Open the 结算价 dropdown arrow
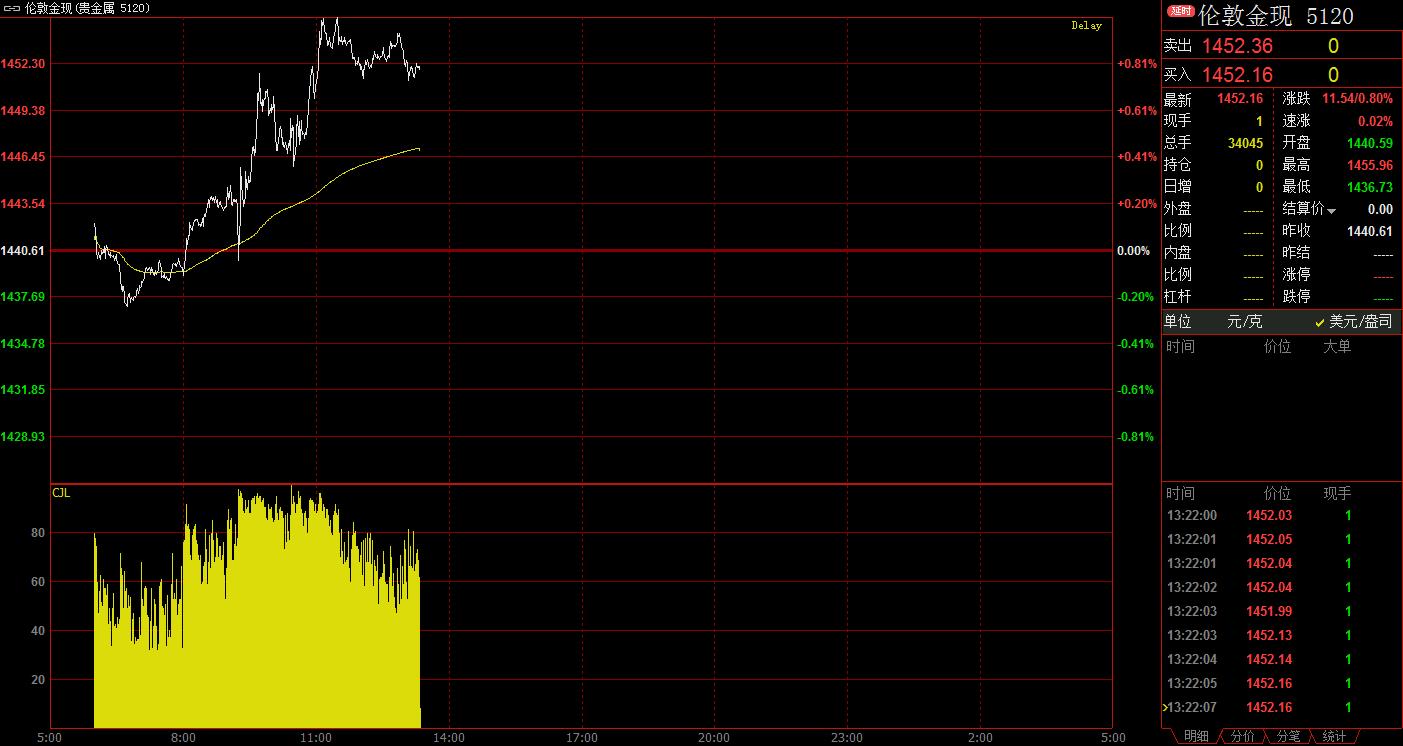 (x=1332, y=211)
